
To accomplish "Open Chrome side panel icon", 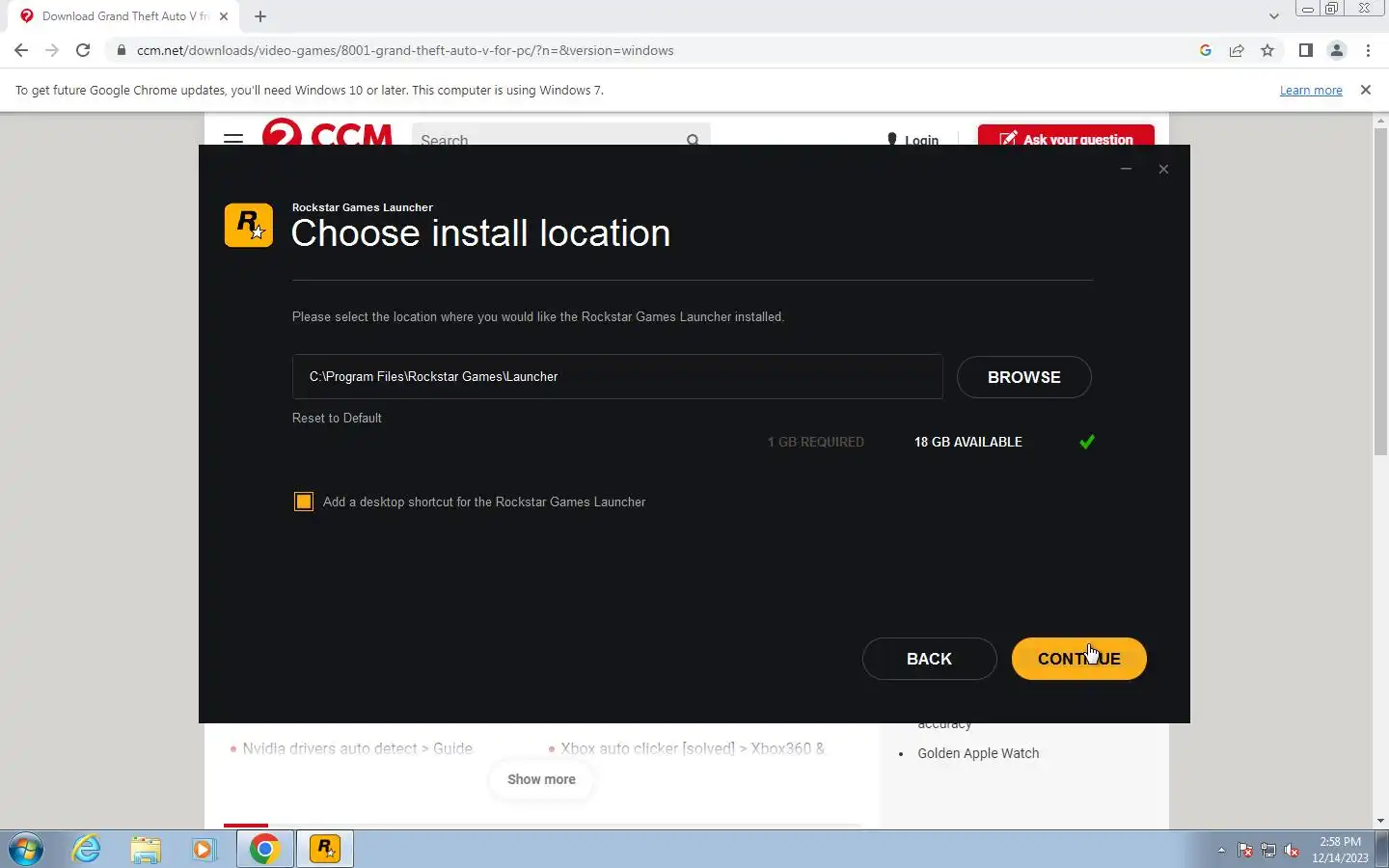I will click(1306, 50).
